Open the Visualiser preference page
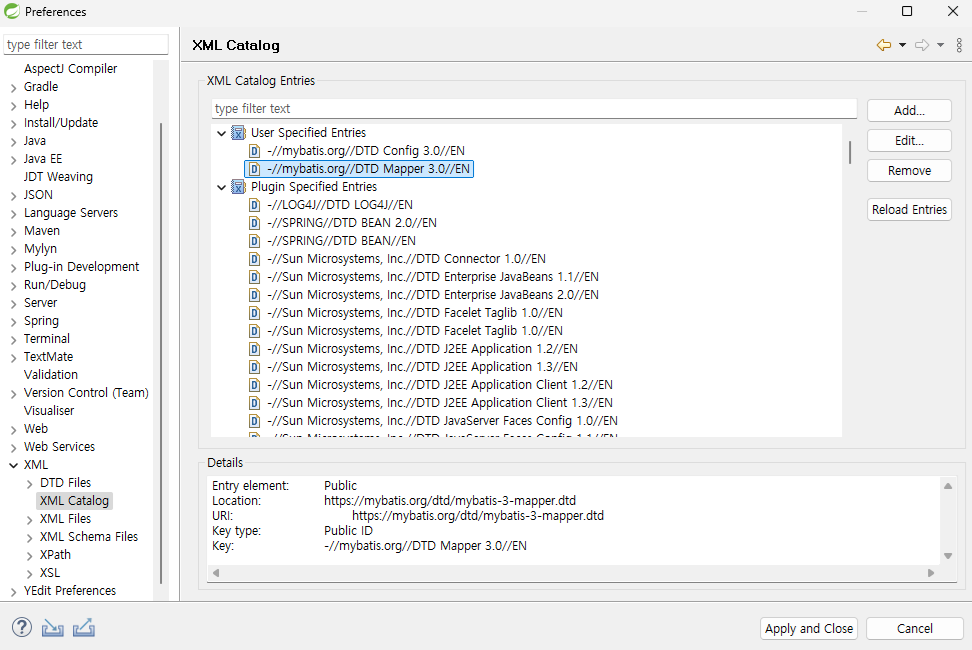The height and width of the screenshot is (650, 972). pyautogui.click(x=49, y=410)
